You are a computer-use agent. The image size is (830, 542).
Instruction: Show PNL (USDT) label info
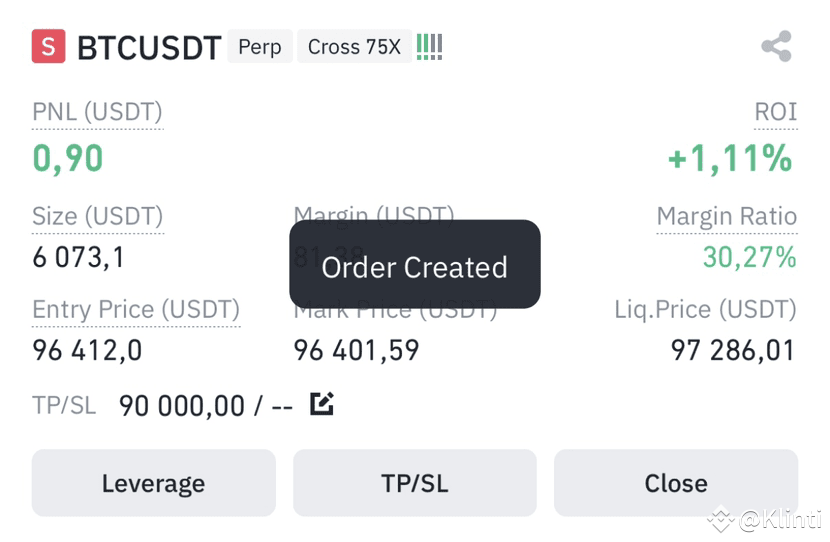(97, 112)
